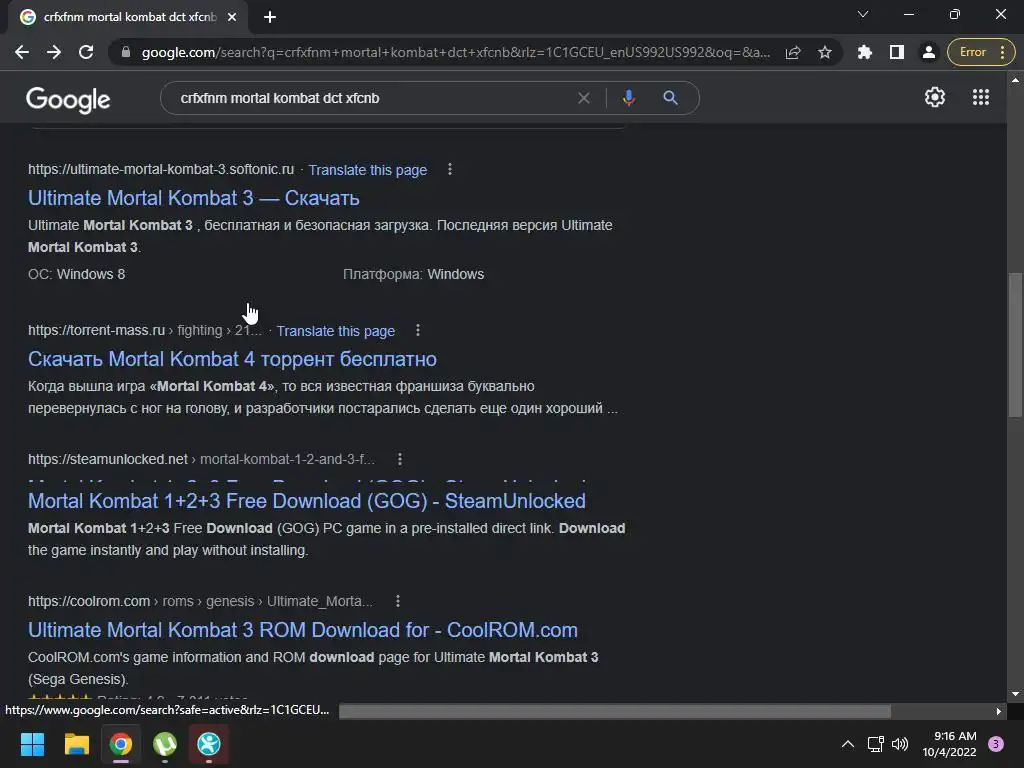
Task: Open uTorrent from the taskbar
Action: pyautogui.click(x=165, y=744)
